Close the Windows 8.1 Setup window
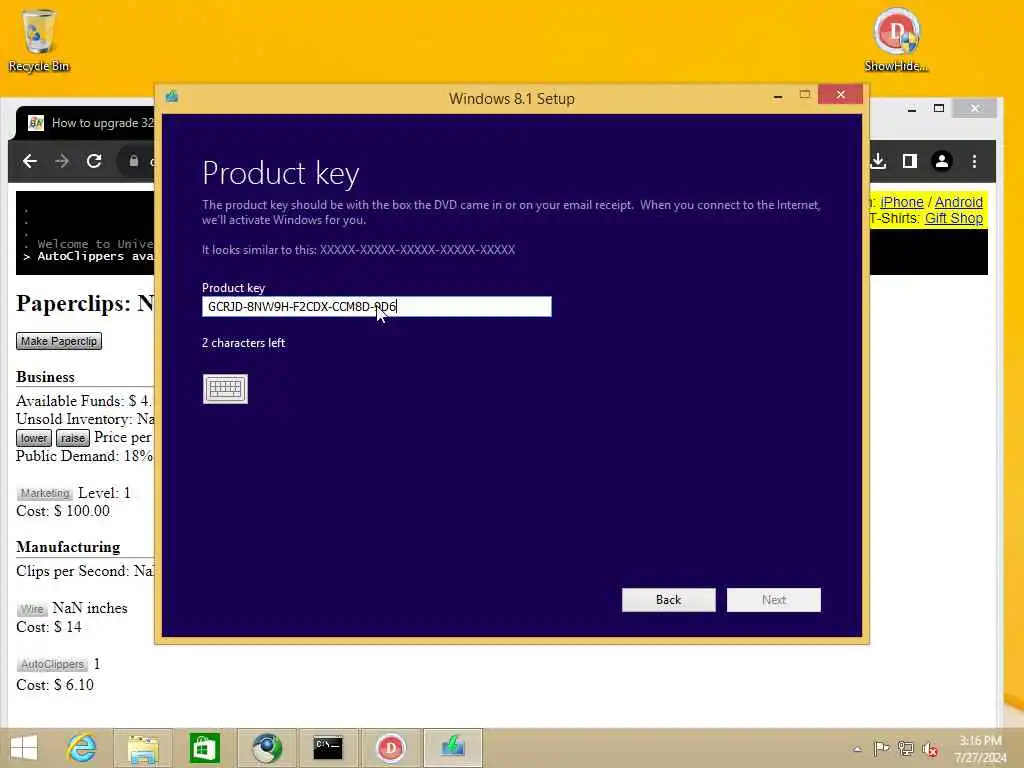The width and height of the screenshot is (1024, 768). point(840,95)
